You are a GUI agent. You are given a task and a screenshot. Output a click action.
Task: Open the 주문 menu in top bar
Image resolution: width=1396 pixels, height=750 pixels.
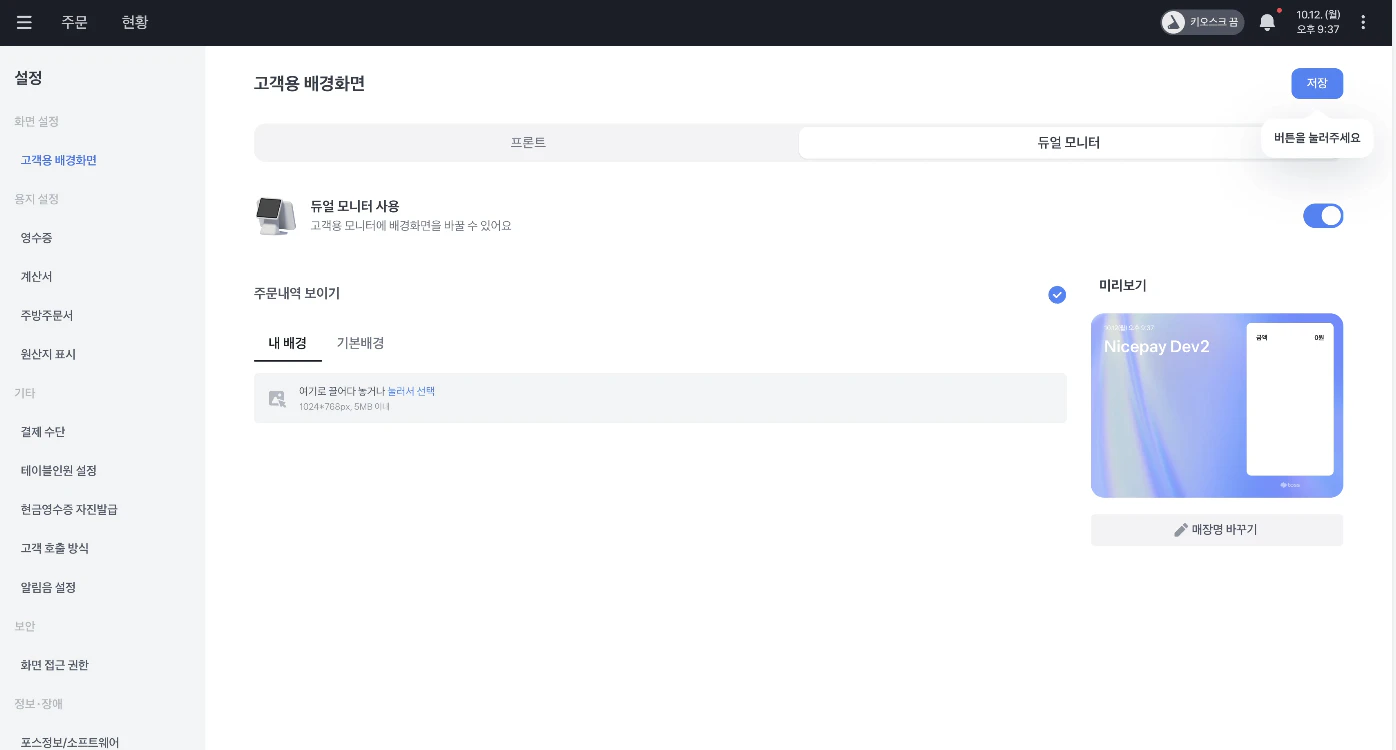[74, 22]
